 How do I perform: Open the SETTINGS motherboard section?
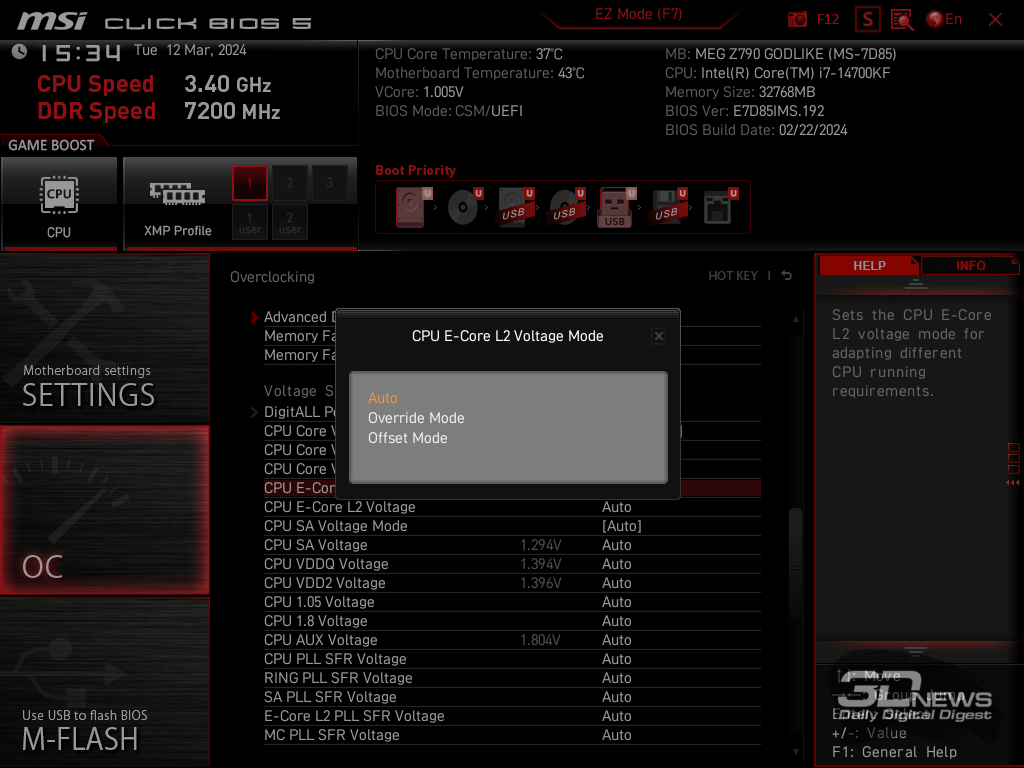(104, 338)
